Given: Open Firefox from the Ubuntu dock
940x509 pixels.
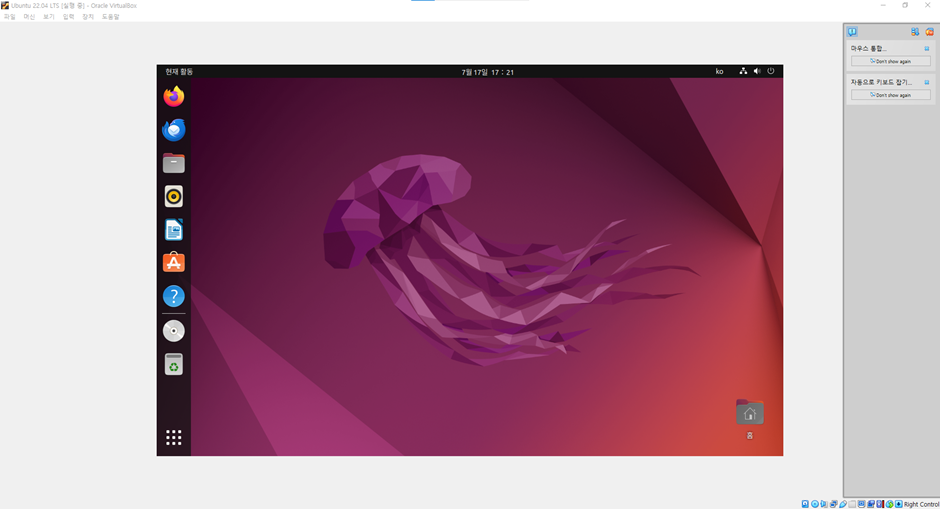Looking at the screenshot, I should pyautogui.click(x=174, y=96).
